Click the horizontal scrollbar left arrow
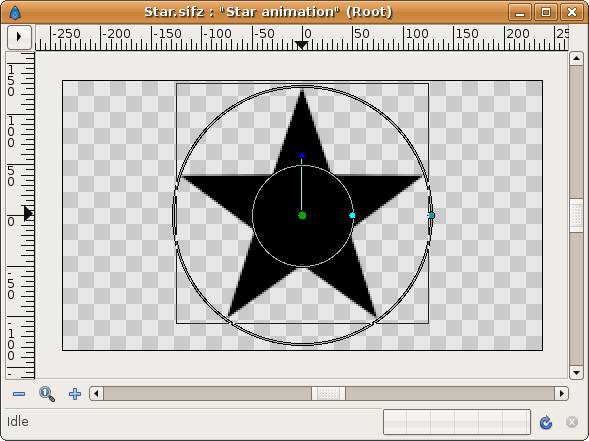 tap(97, 394)
